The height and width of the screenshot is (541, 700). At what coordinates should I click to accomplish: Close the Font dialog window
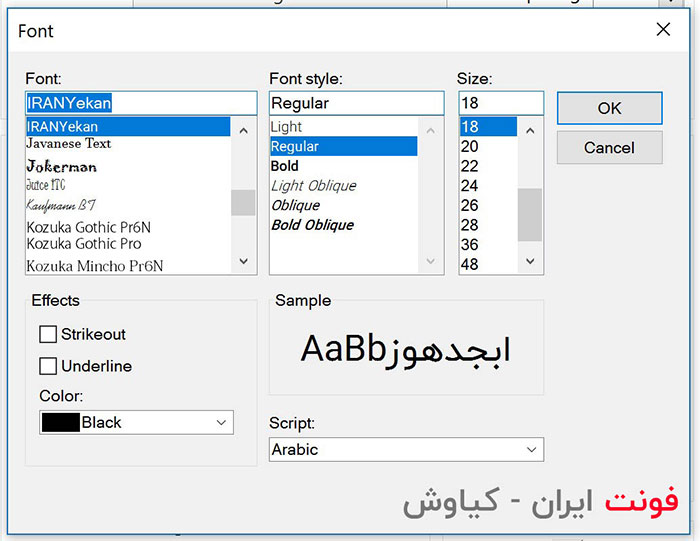663,30
